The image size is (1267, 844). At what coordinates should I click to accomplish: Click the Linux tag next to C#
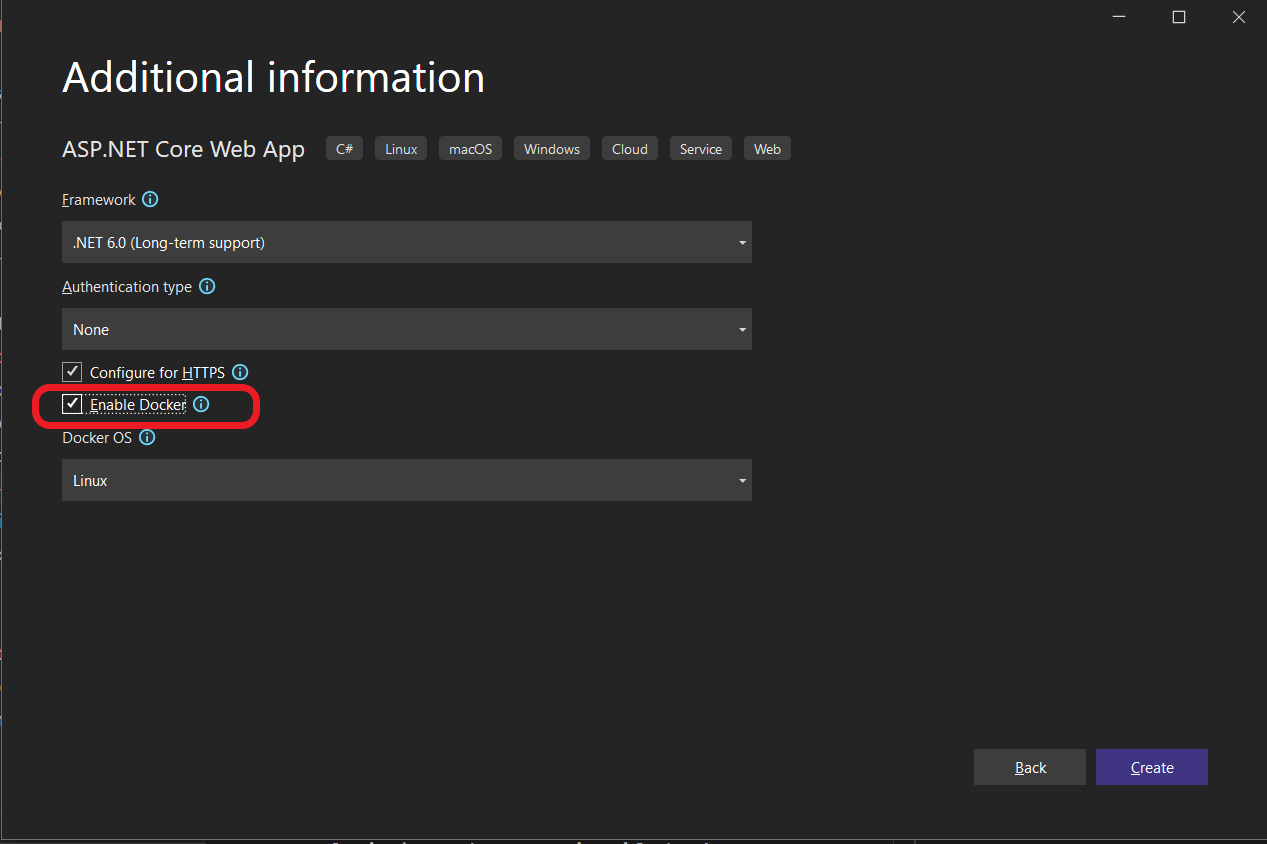click(400, 148)
